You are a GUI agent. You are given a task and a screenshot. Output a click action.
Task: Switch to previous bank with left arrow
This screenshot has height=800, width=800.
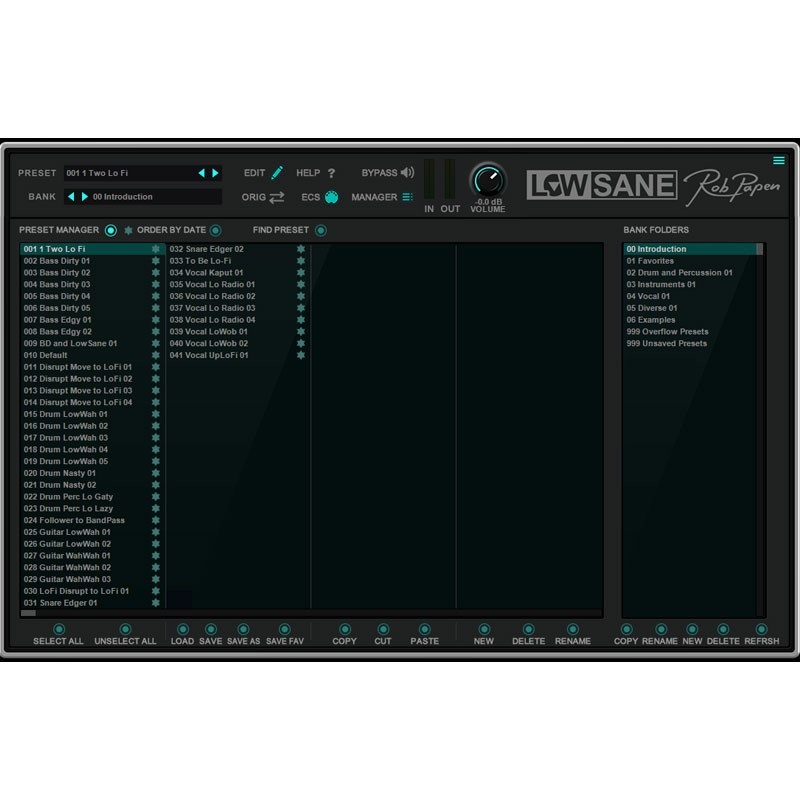click(71, 196)
